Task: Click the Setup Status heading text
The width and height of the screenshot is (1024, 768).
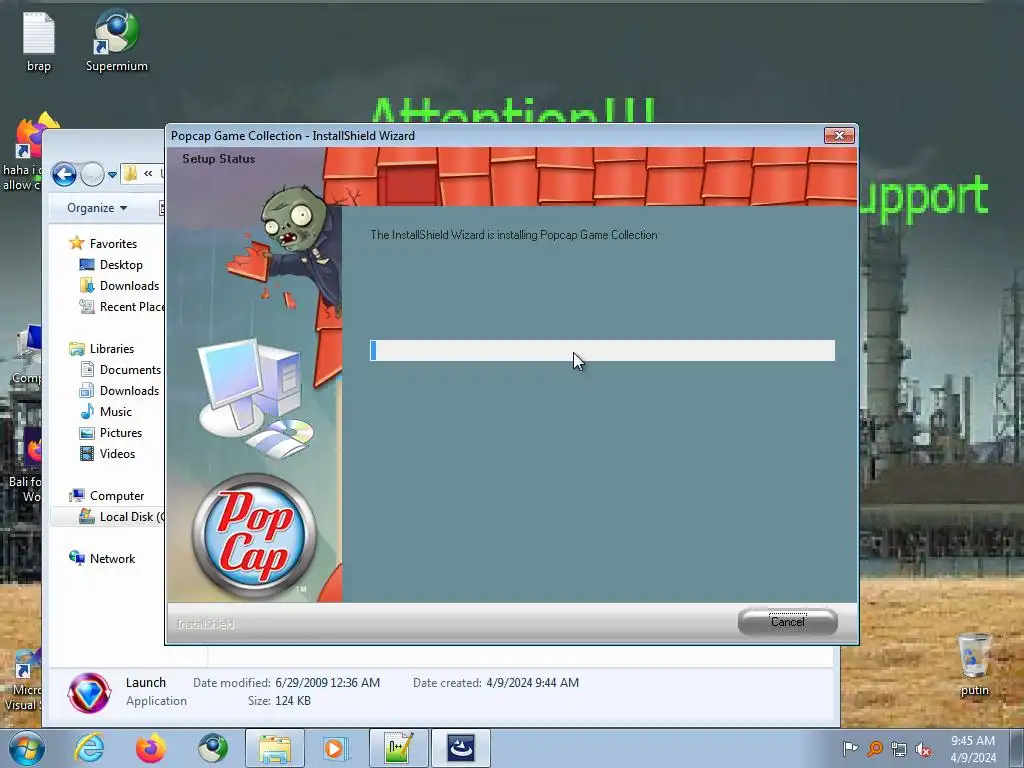Action: coord(219,159)
